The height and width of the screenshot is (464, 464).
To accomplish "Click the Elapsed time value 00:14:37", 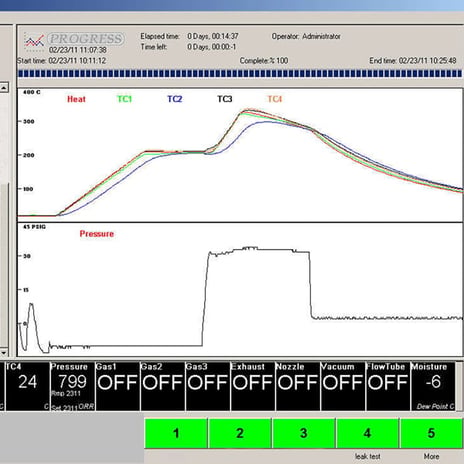I will click(213, 36).
